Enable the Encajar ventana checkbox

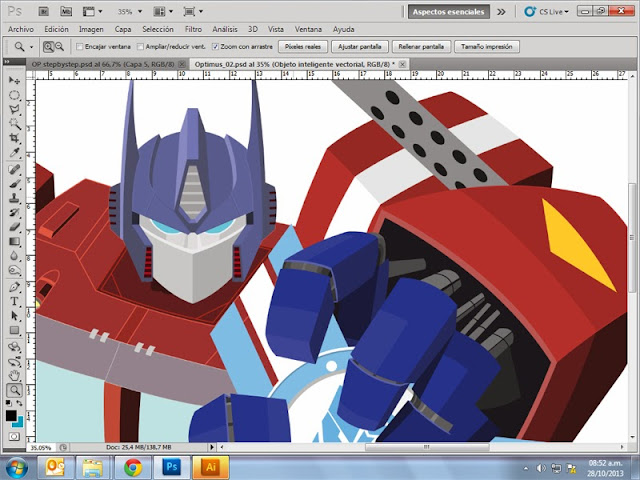pos(79,47)
